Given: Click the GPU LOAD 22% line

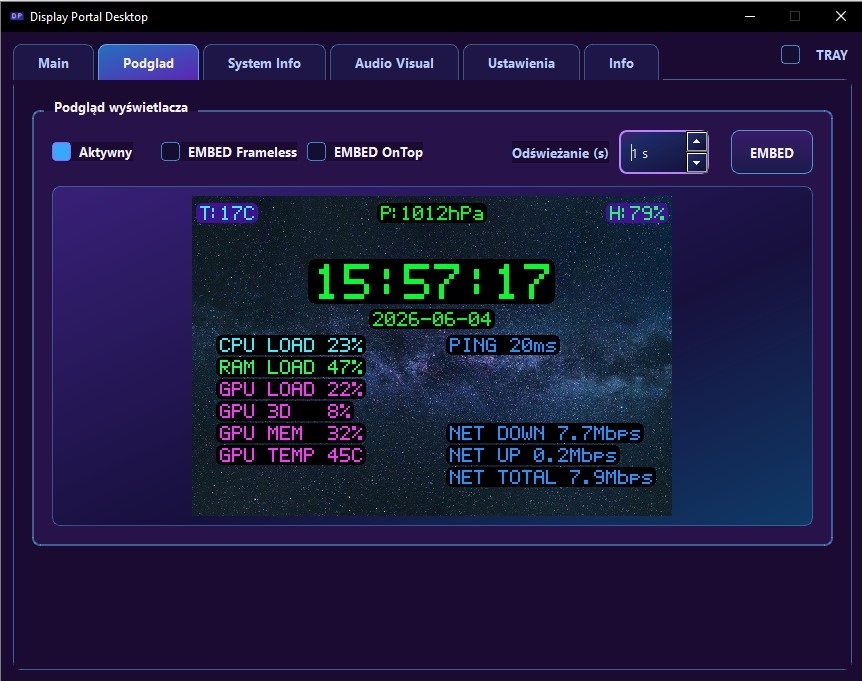Looking at the screenshot, I should tap(291, 389).
